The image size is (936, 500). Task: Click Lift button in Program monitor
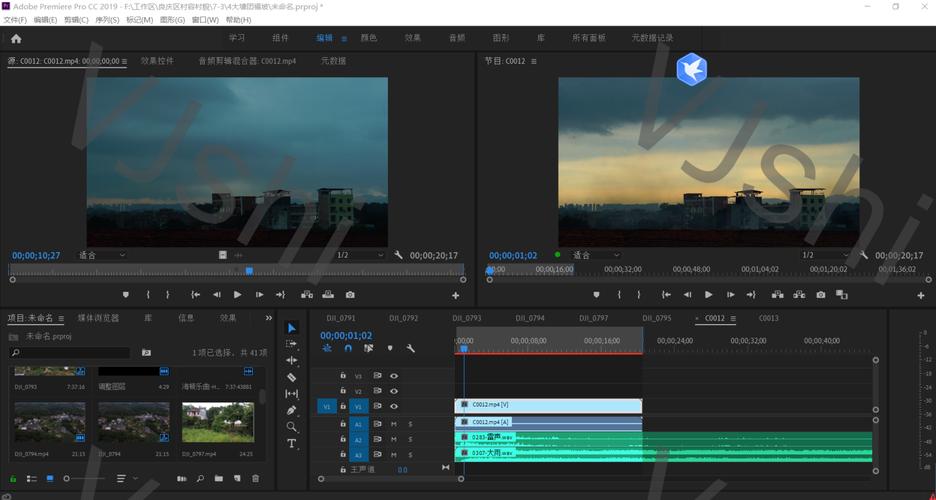click(x=777, y=295)
